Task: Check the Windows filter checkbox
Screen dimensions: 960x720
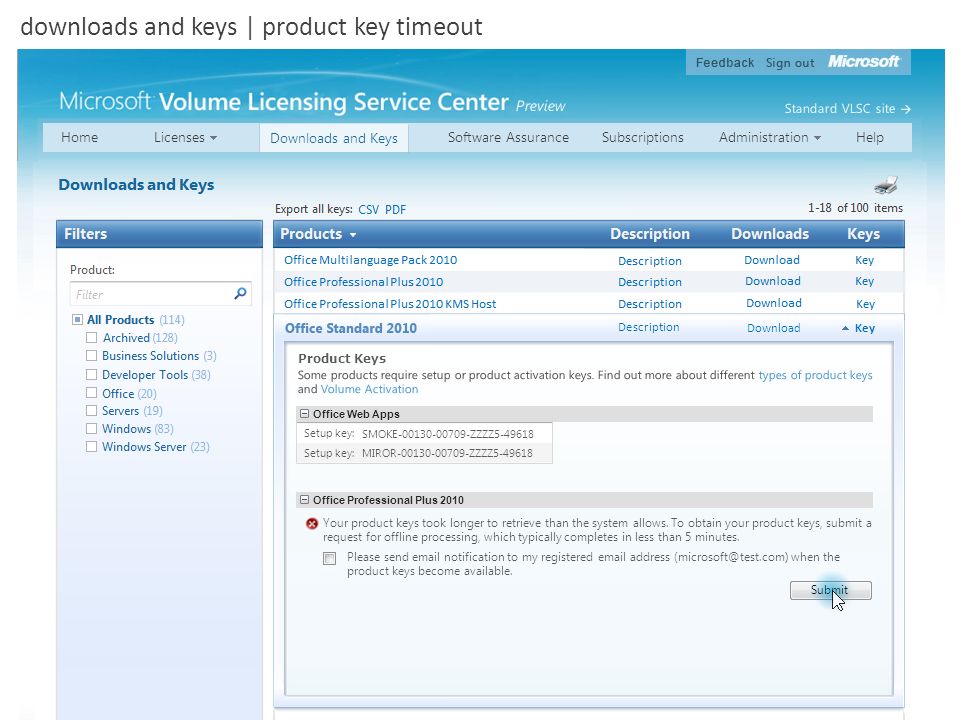Action: 91,428
